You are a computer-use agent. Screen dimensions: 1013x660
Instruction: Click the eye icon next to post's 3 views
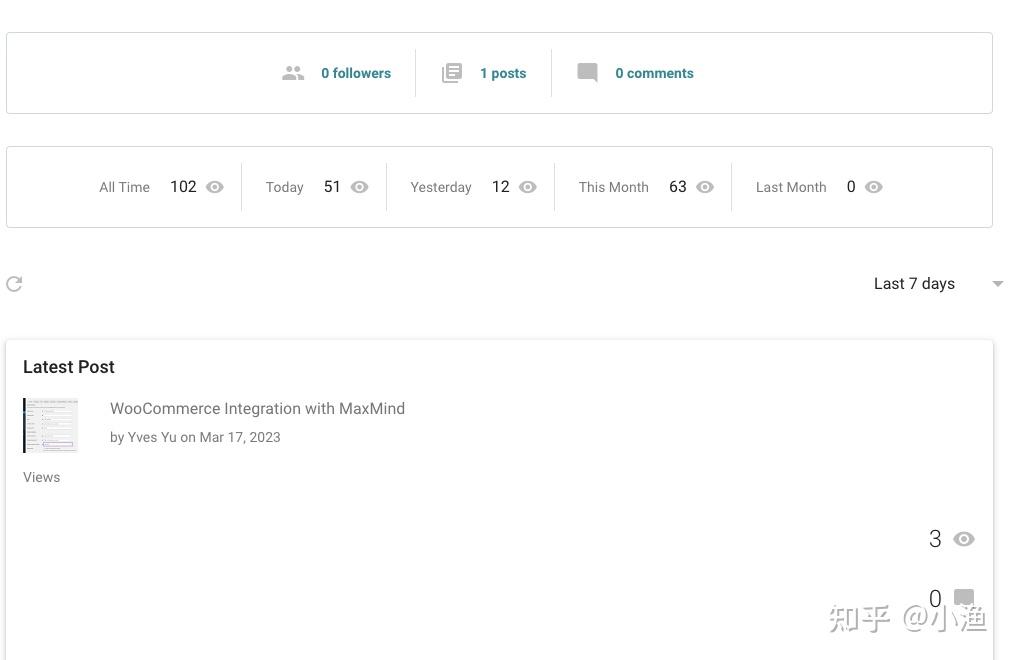[964, 539]
